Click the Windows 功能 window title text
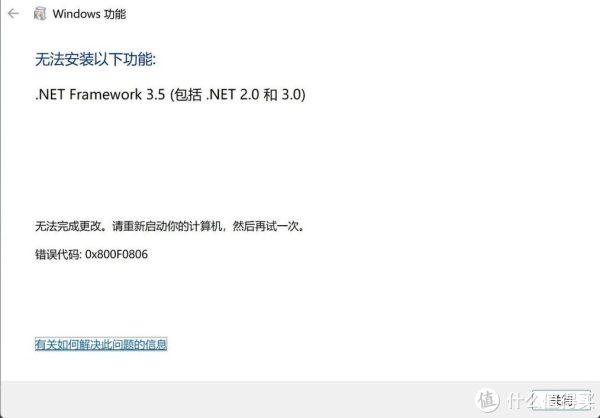Image resolution: width=600 pixels, height=418 pixels. click(89, 14)
